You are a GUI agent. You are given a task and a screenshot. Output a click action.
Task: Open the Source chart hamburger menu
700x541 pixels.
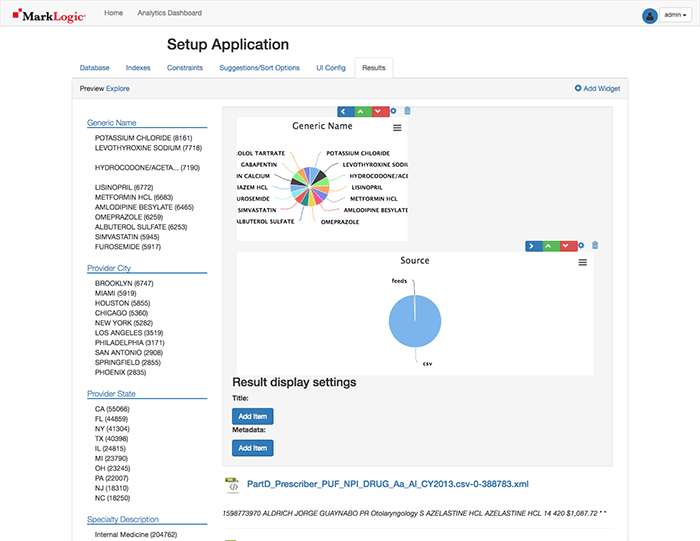[582, 262]
